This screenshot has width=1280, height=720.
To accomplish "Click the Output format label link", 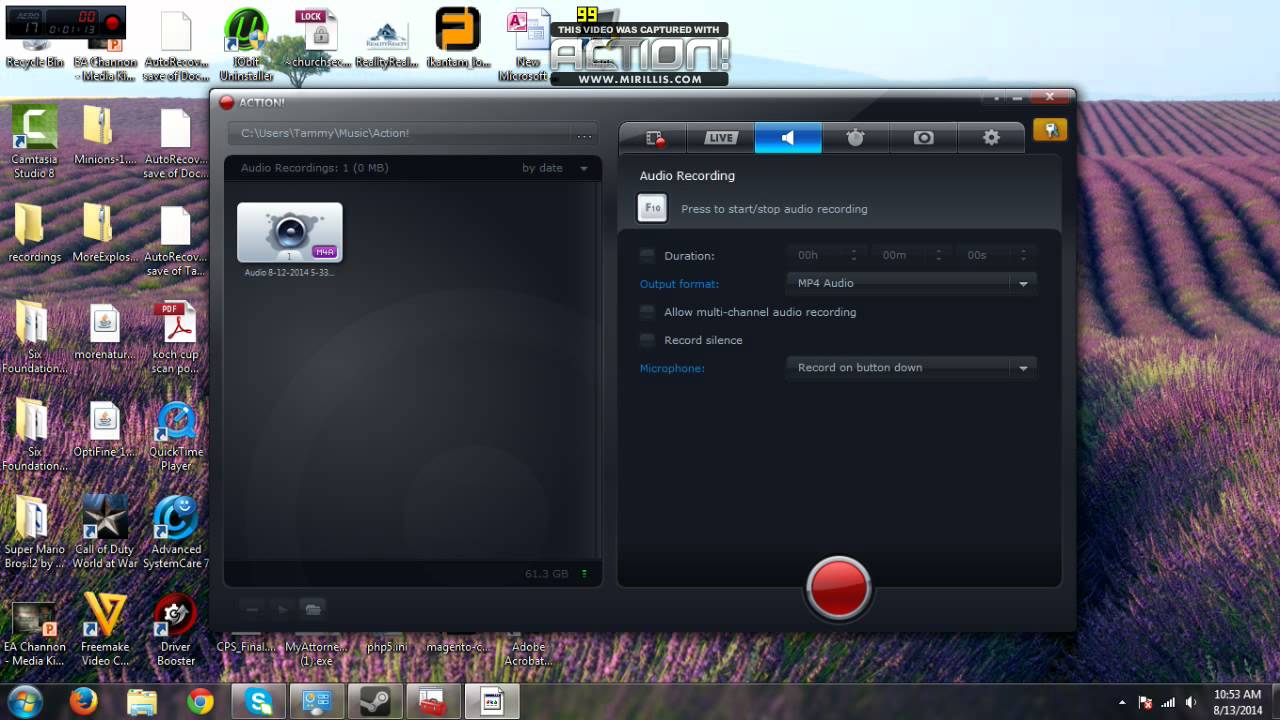I will [x=679, y=284].
